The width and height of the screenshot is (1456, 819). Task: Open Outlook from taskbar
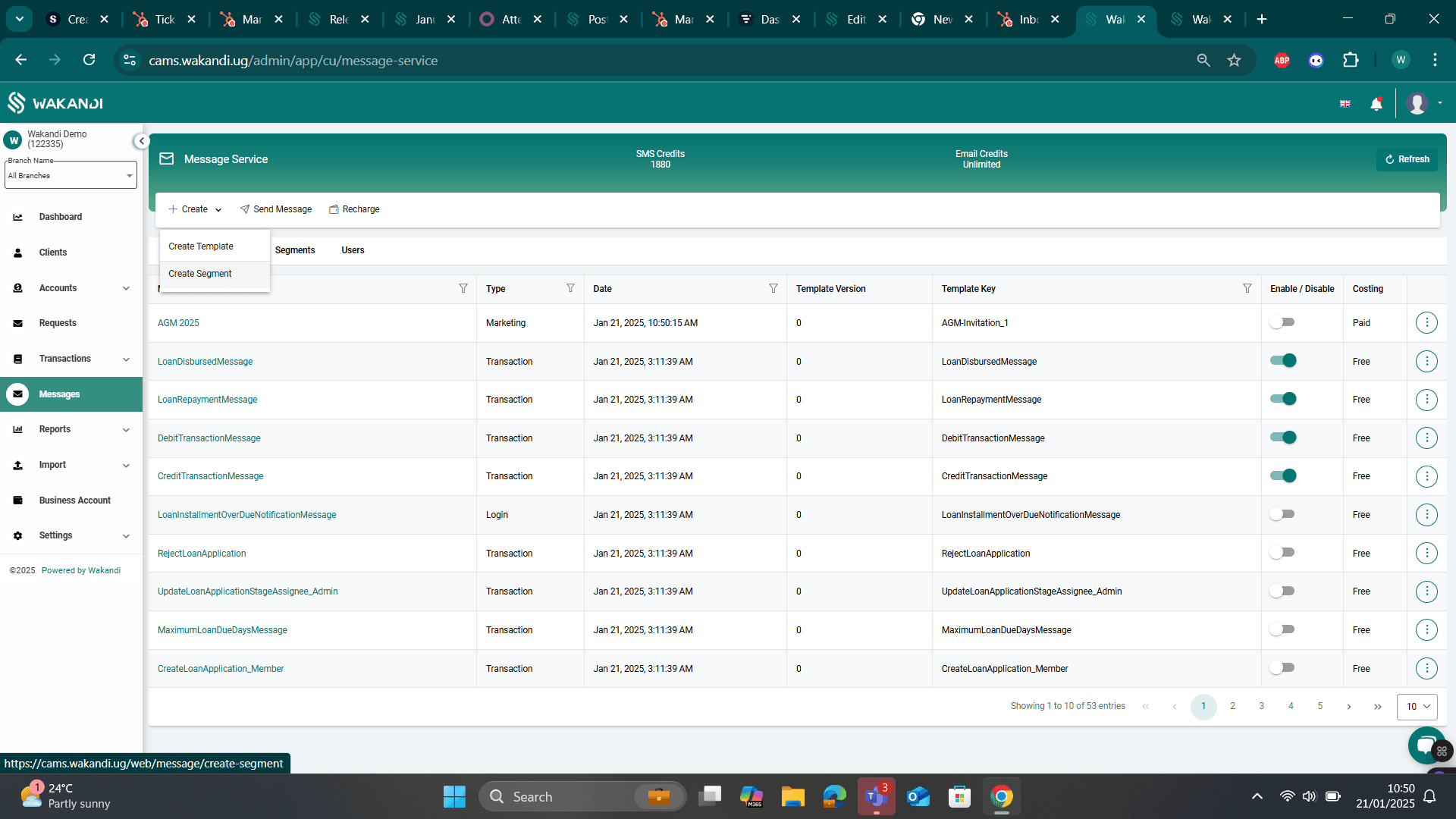(918, 797)
